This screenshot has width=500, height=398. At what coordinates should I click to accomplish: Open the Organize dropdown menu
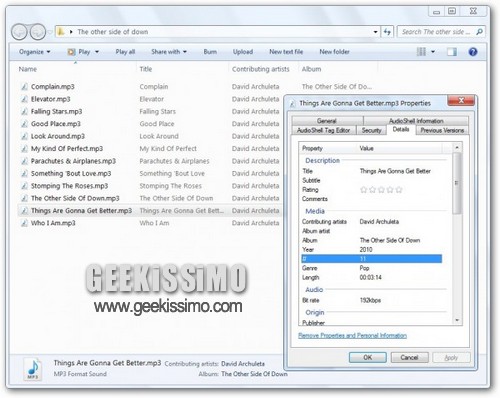point(35,52)
